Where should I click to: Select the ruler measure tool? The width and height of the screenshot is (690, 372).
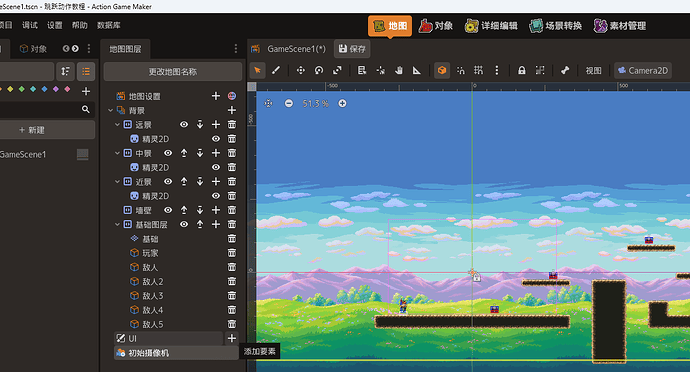416,70
